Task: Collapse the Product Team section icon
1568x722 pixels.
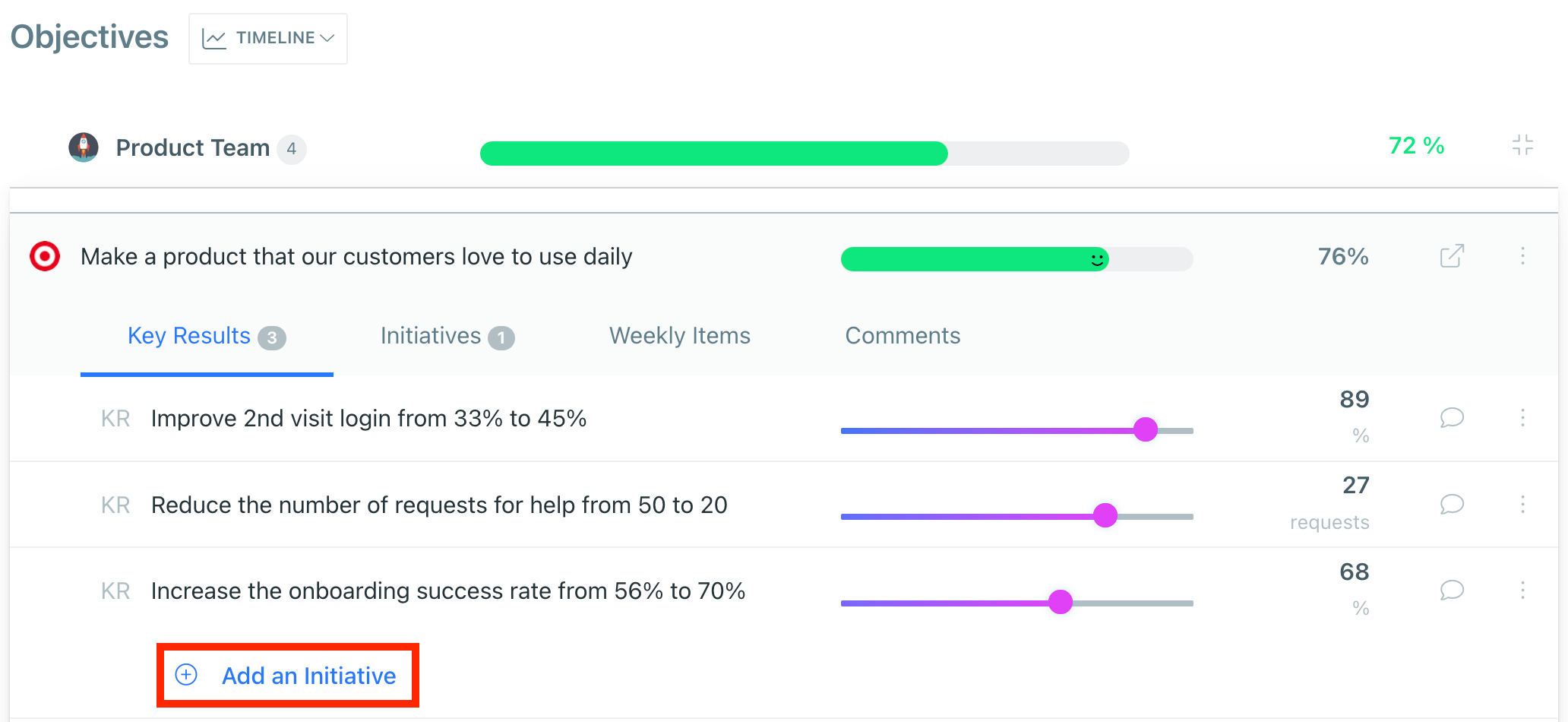Action: pyautogui.click(x=1522, y=145)
